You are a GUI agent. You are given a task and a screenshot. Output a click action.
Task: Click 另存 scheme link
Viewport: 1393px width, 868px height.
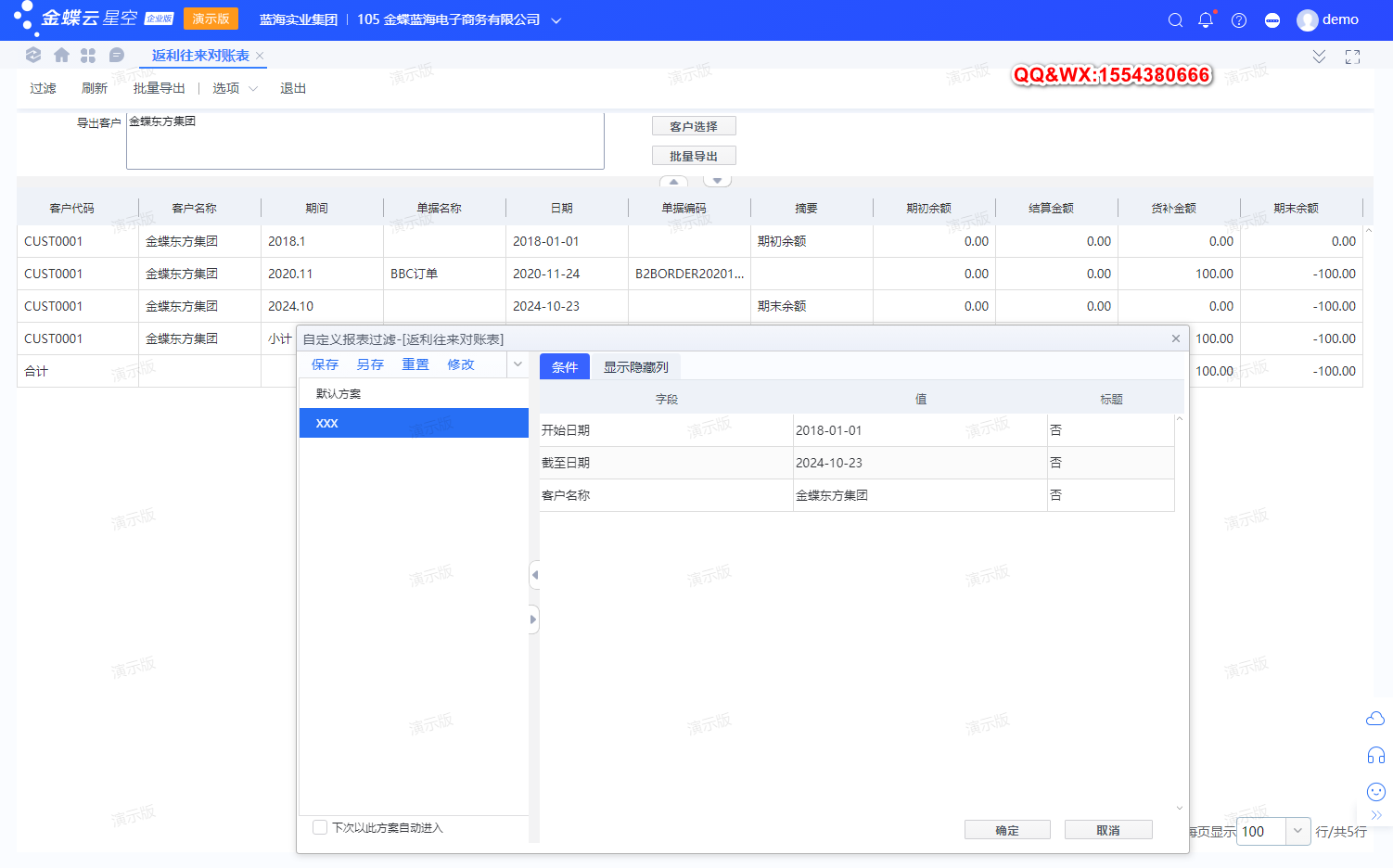370,364
